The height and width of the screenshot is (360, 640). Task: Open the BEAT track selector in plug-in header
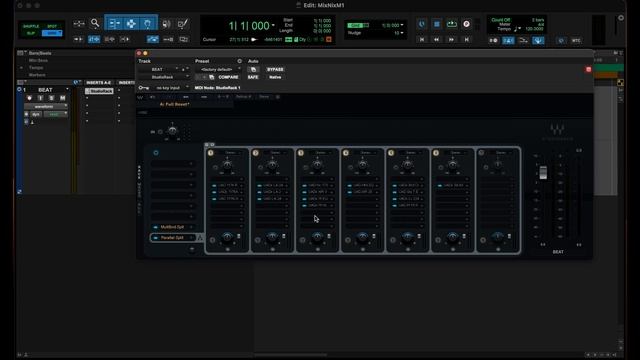point(159,69)
